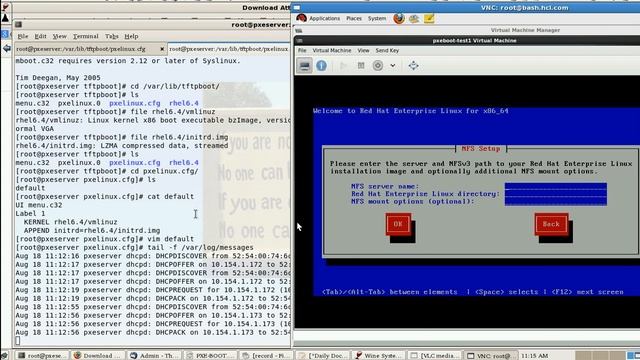Viewport: 640px width, 360px height.
Task: Open Help menu in terminal window
Action: 131,36
